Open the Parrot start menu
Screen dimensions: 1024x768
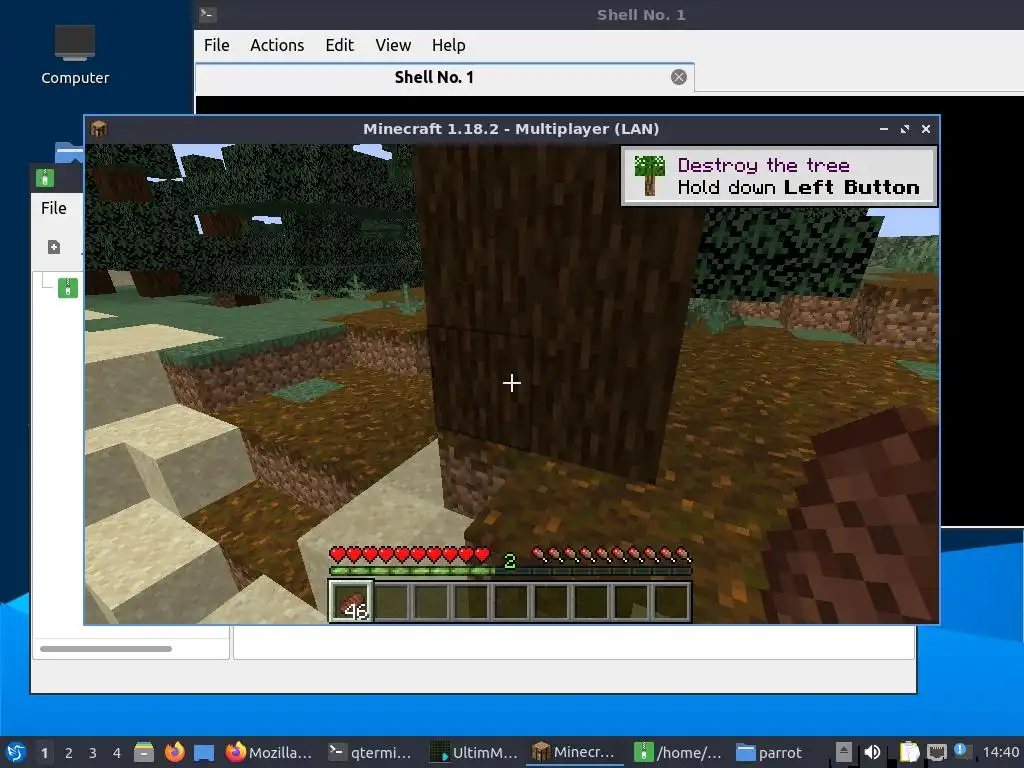click(16, 752)
